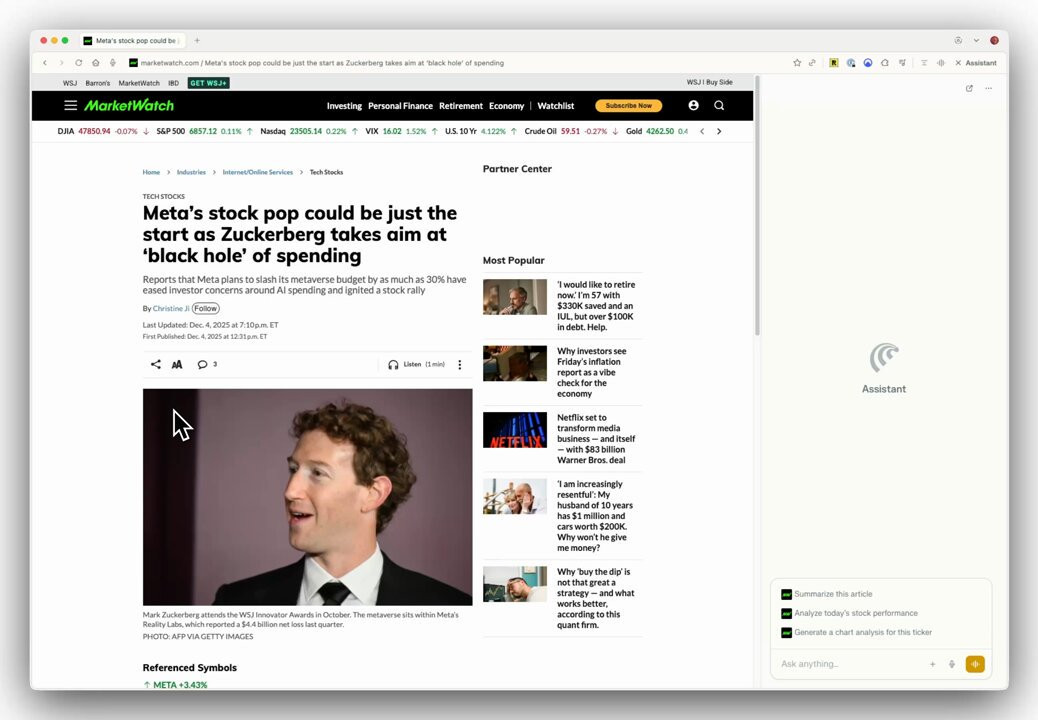Click the page vertical scrollbar thumb
Image resolution: width=1038 pixels, height=720 pixels.
point(757,208)
